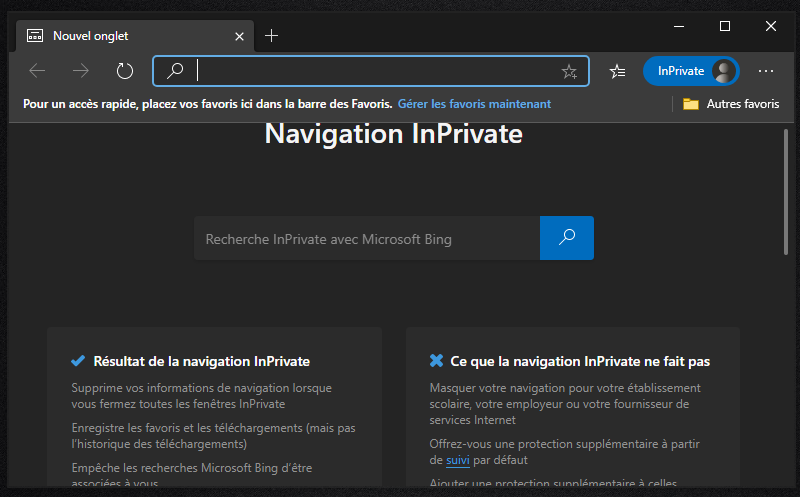Open the favorites list icon in the toolbar
The width and height of the screenshot is (800, 497).
pyautogui.click(x=618, y=71)
